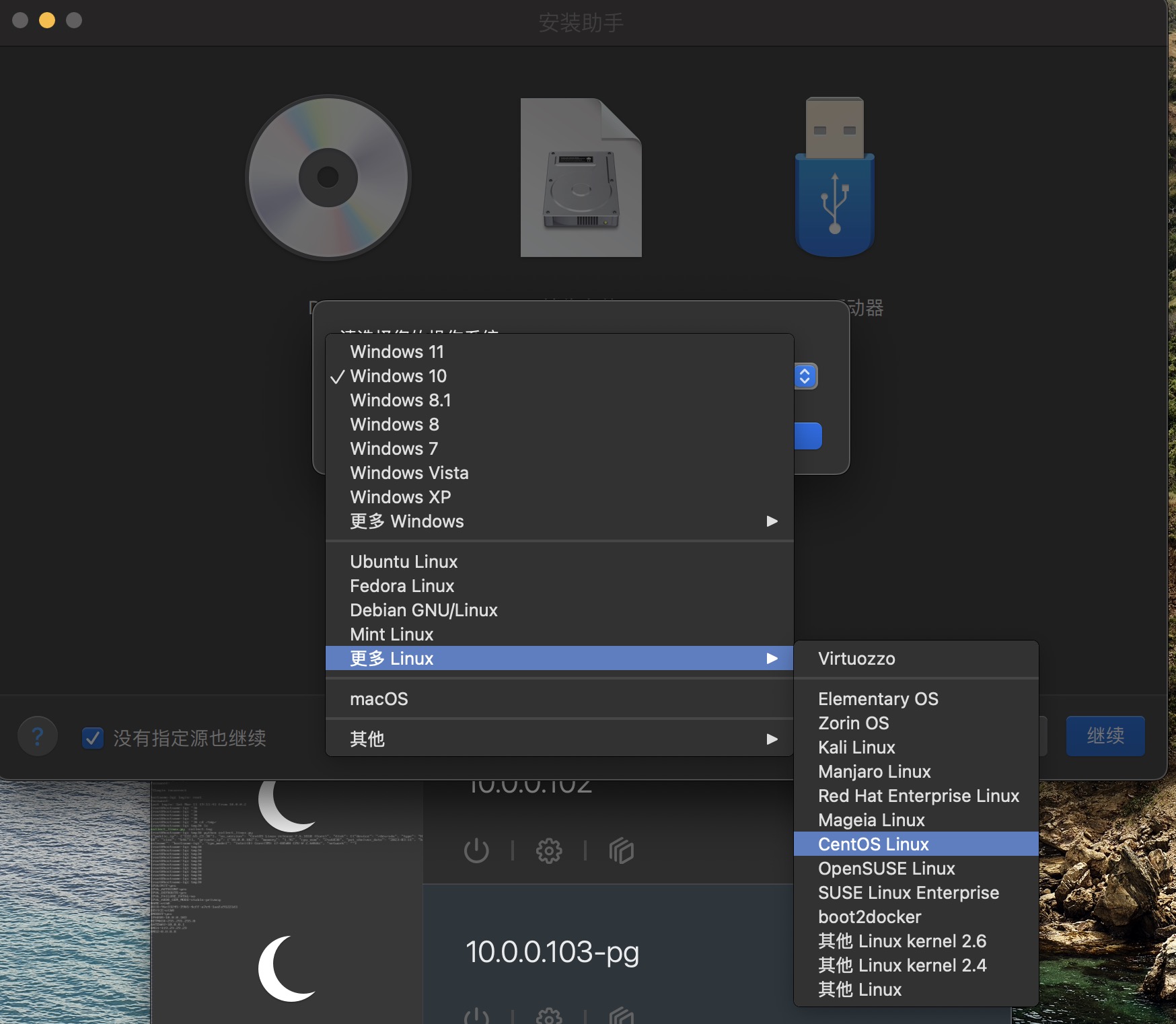Click the power icon in the 10.0.0.102 row

pyautogui.click(x=476, y=850)
